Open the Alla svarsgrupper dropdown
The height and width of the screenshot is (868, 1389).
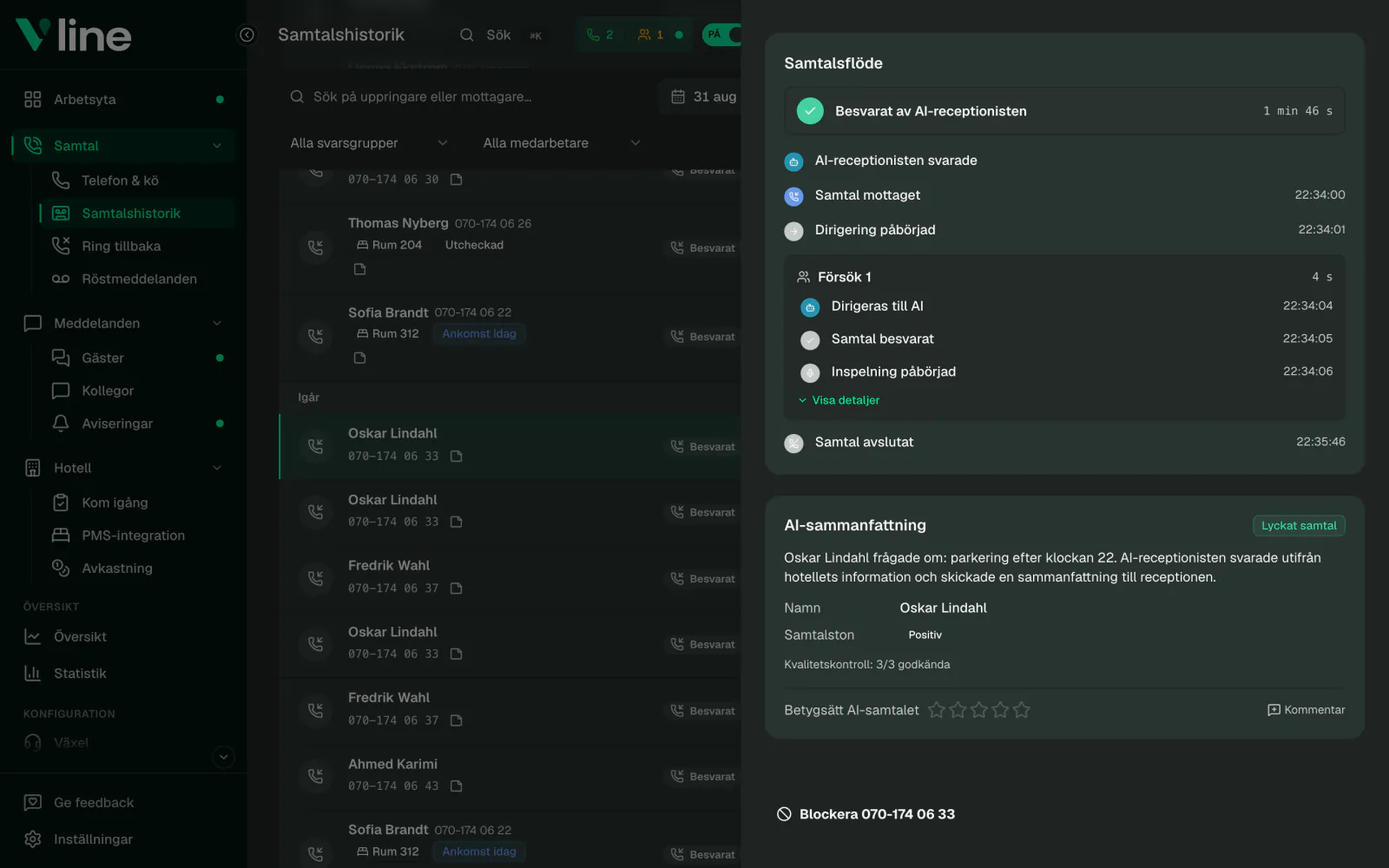pyautogui.click(x=368, y=143)
